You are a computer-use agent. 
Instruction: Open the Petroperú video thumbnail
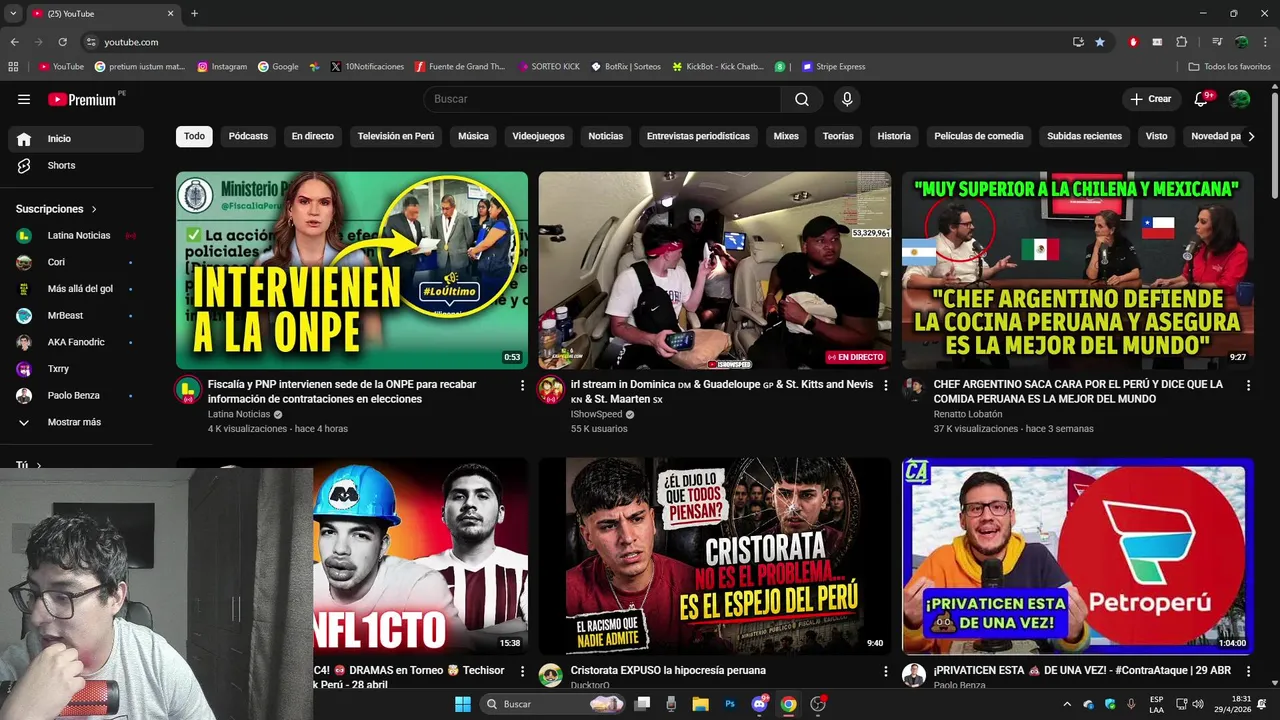[1078, 556]
